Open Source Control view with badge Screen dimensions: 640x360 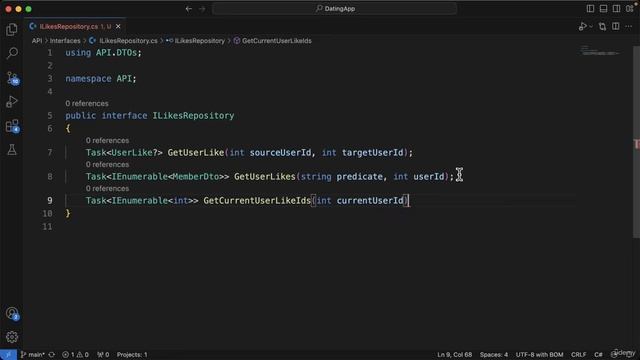pyautogui.click(x=12, y=78)
